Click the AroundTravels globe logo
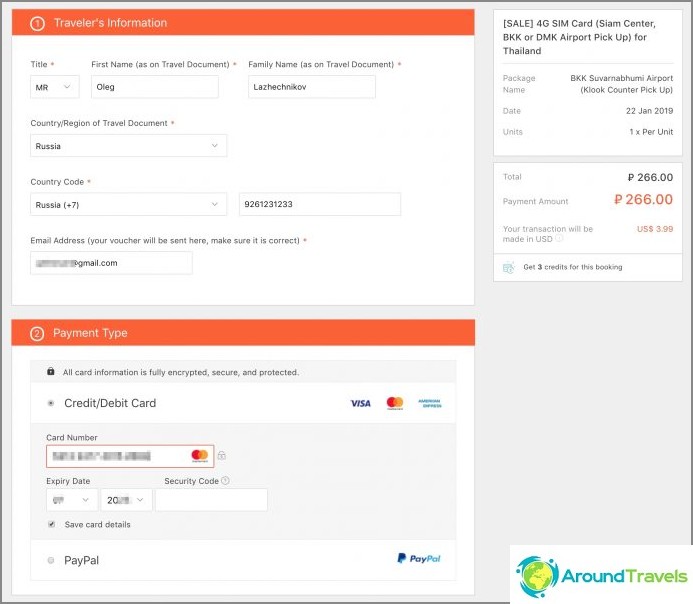Screen dimensions: 693x604 (537, 576)
